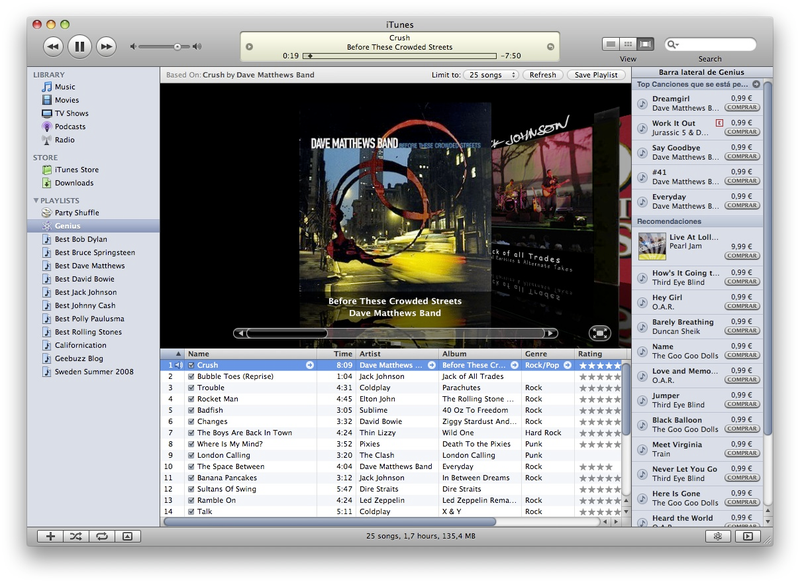The height and width of the screenshot is (583, 800).
Task: Show or hide the artwork viewer
Action: coord(128,536)
